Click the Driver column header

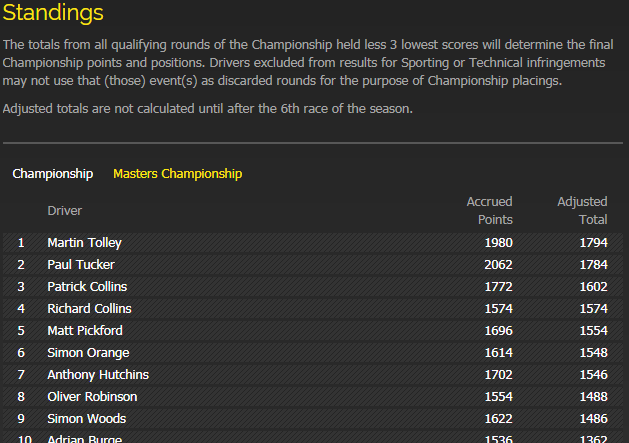click(x=65, y=211)
